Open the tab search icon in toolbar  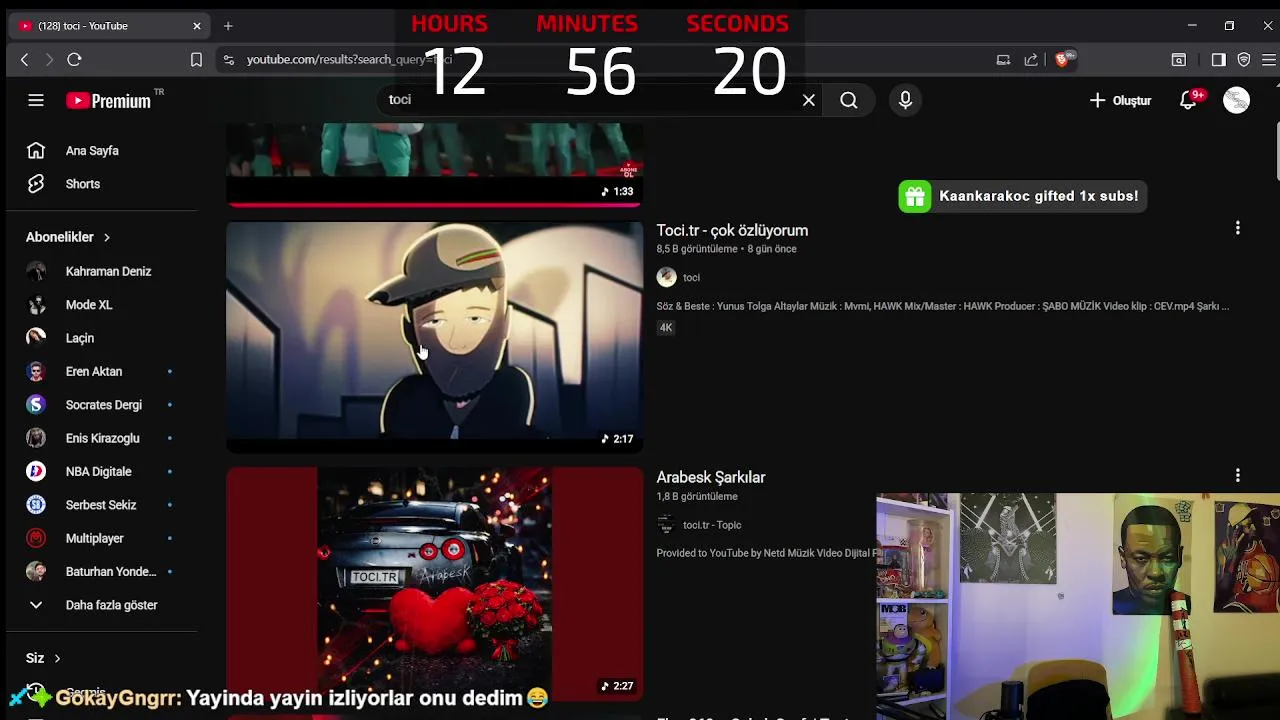pos(1179,60)
